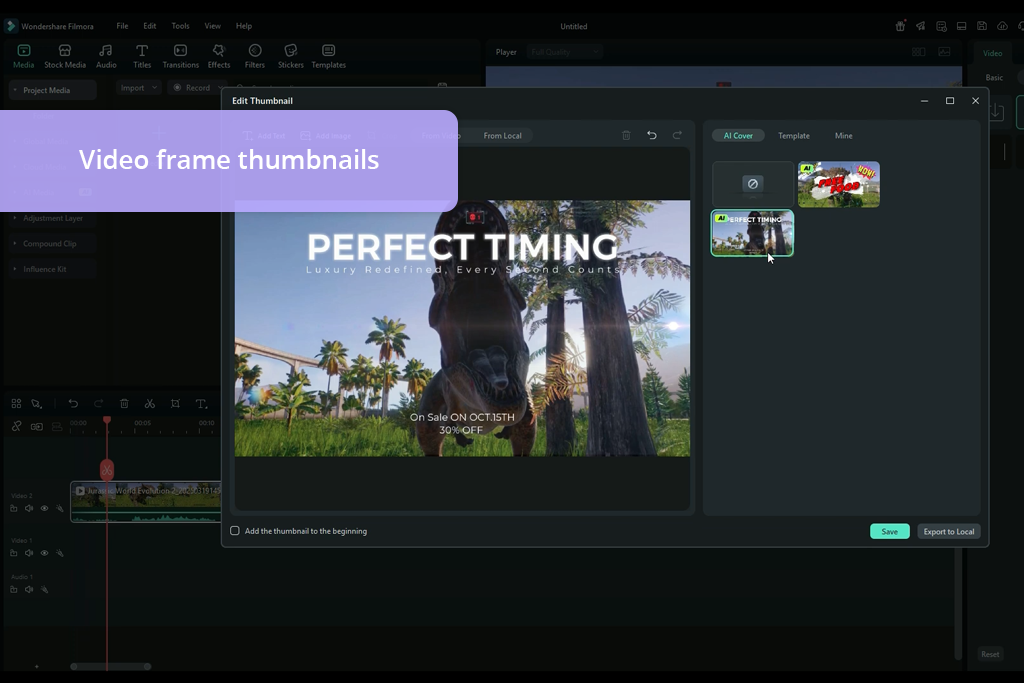1024x683 pixels.
Task: Open the Filters panel
Action: [255, 56]
